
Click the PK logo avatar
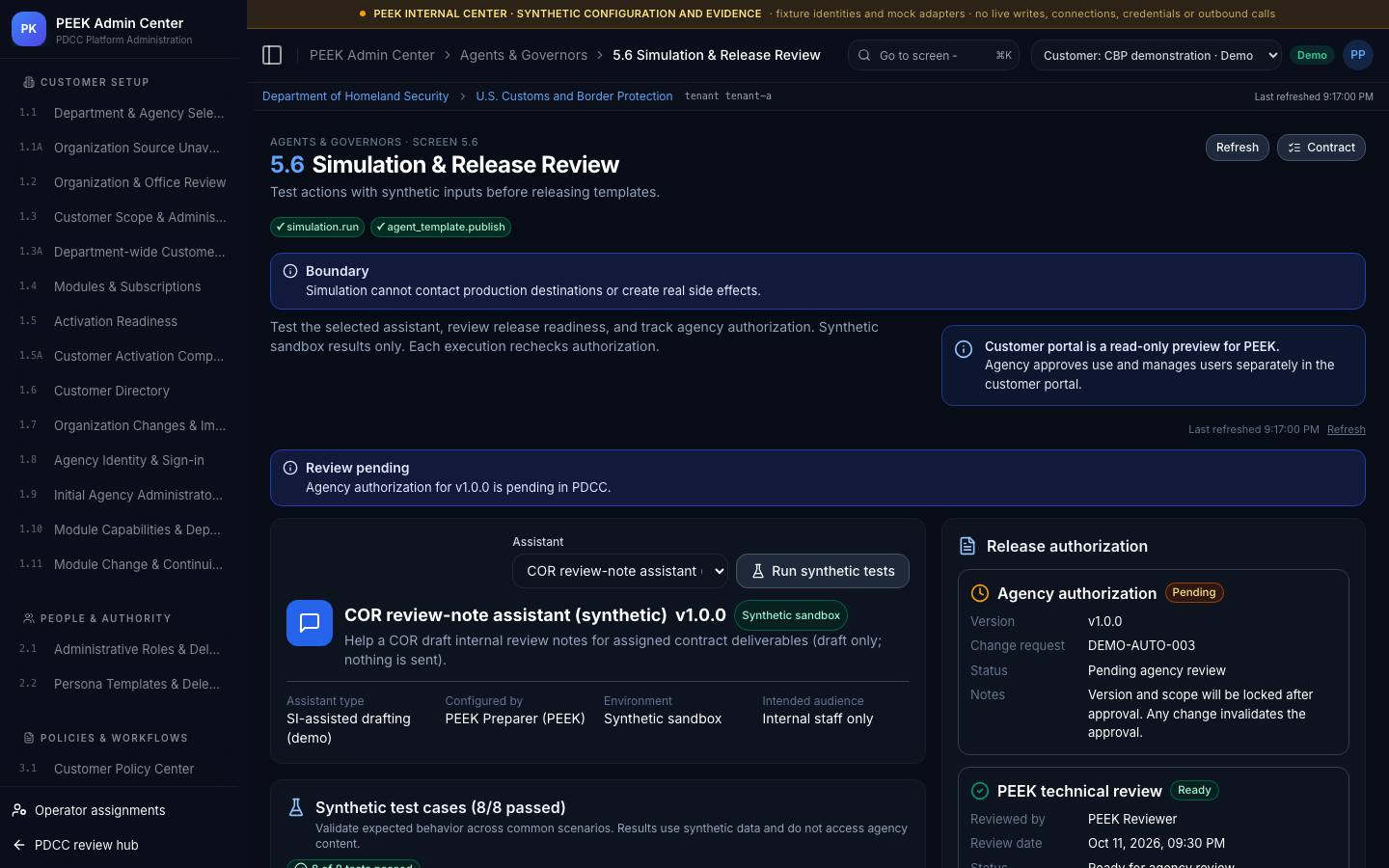point(29,29)
